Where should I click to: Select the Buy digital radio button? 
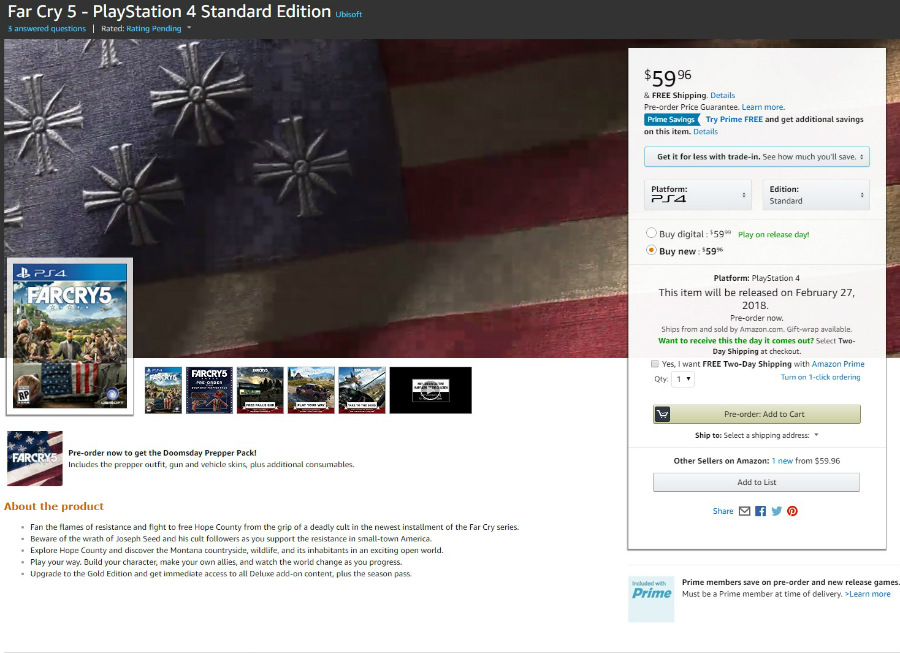(x=651, y=233)
